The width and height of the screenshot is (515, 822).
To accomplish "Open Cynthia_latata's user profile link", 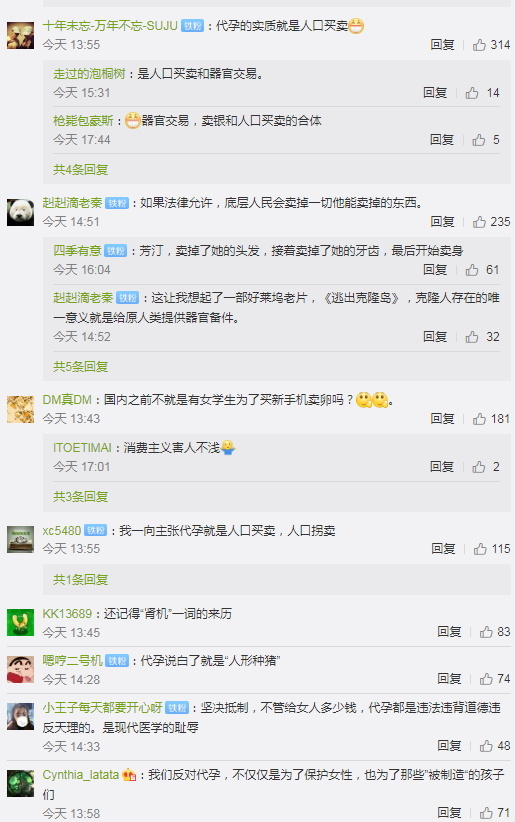I will click(x=81, y=775).
